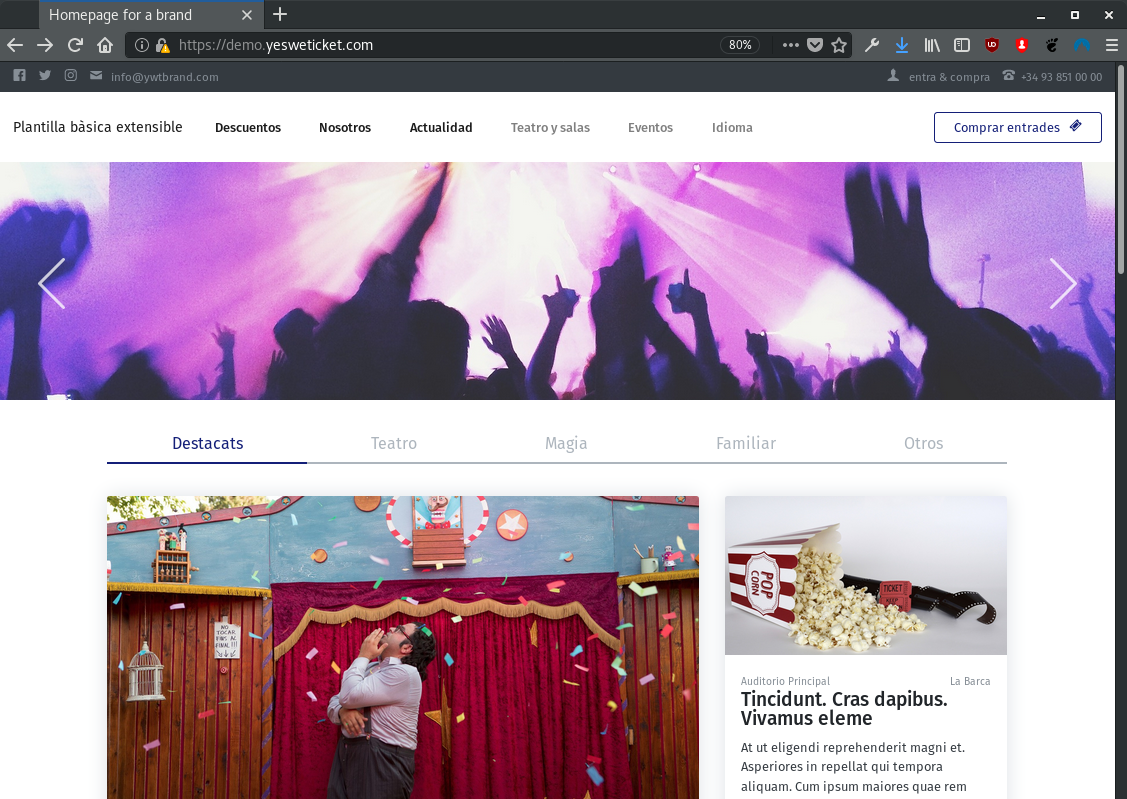Click the uBlock Origin extension icon

(992, 45)
